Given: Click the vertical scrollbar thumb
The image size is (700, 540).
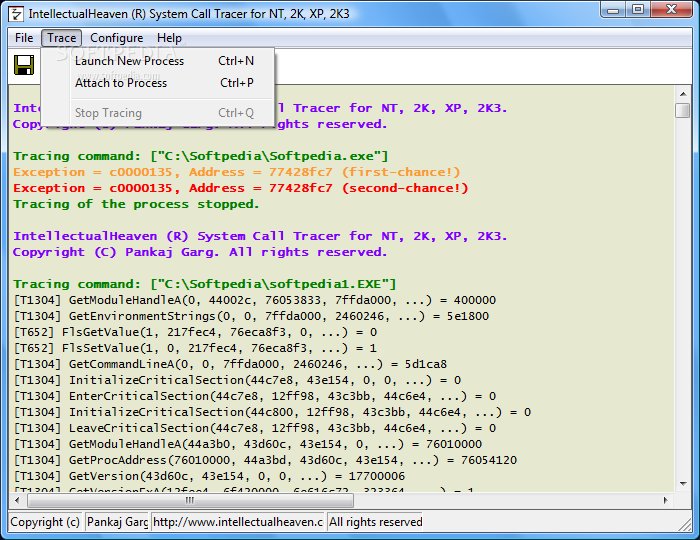Looking at the screenshot, I should (683, 110).
